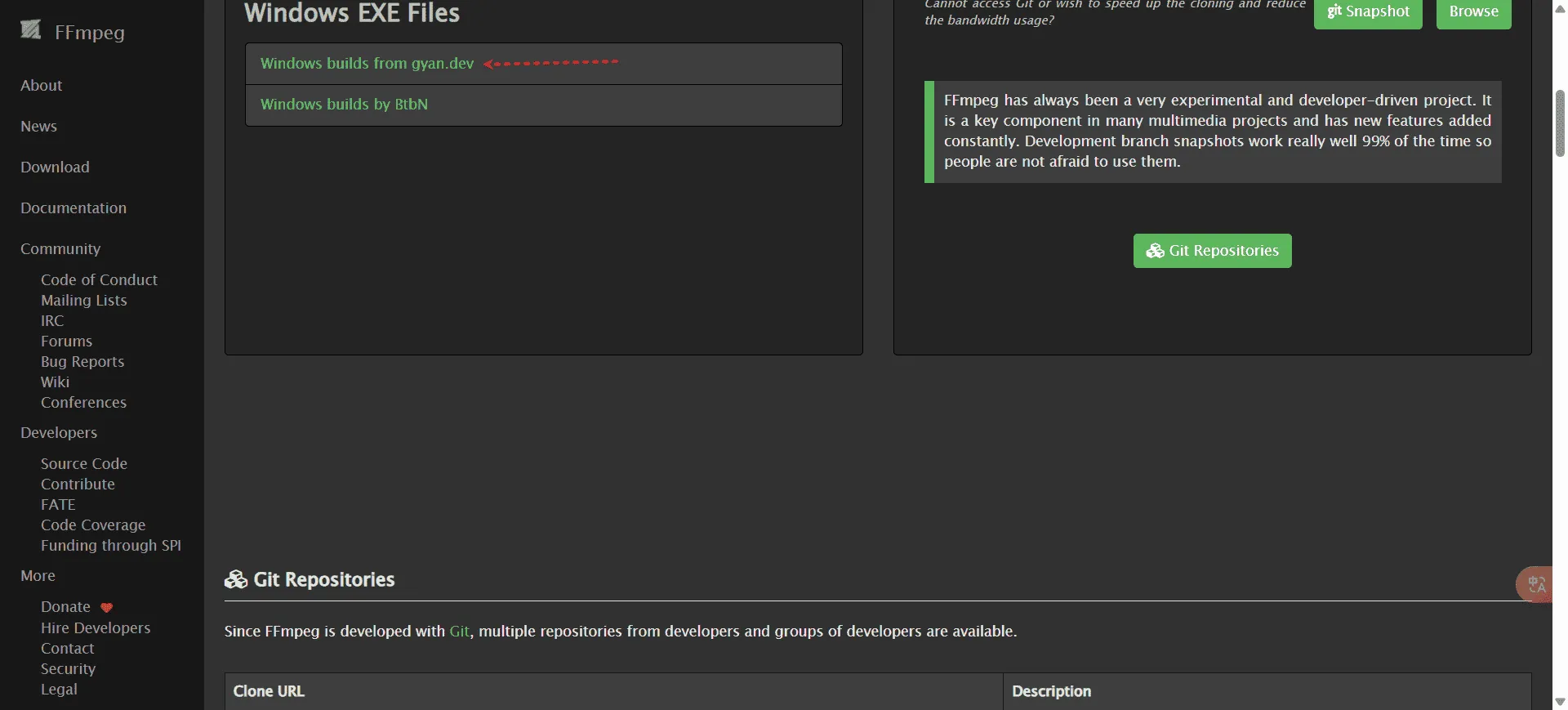Go to the News section
This screenshot has width=1568, height=710.
(x=38, y=126)
